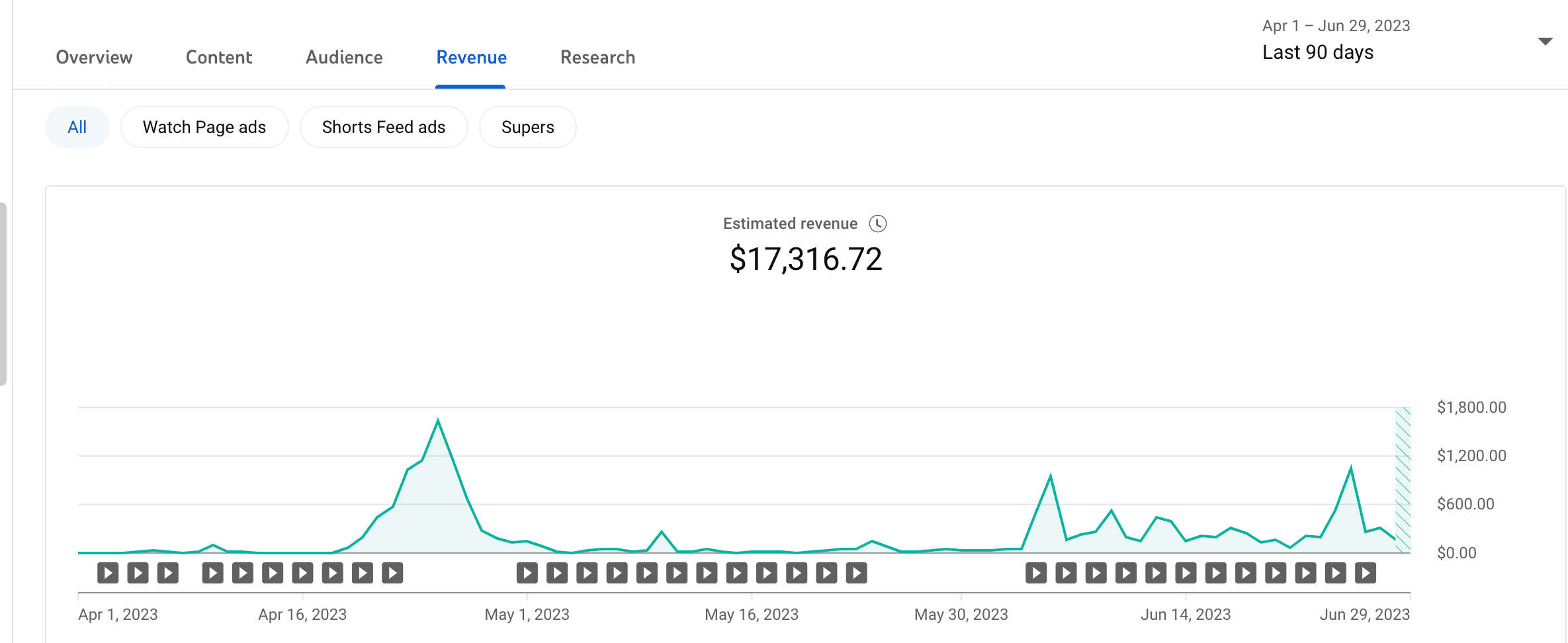Enable the Watch Page ads filter chip
This screenshot has width=1568, height=643.
(204, 127)
